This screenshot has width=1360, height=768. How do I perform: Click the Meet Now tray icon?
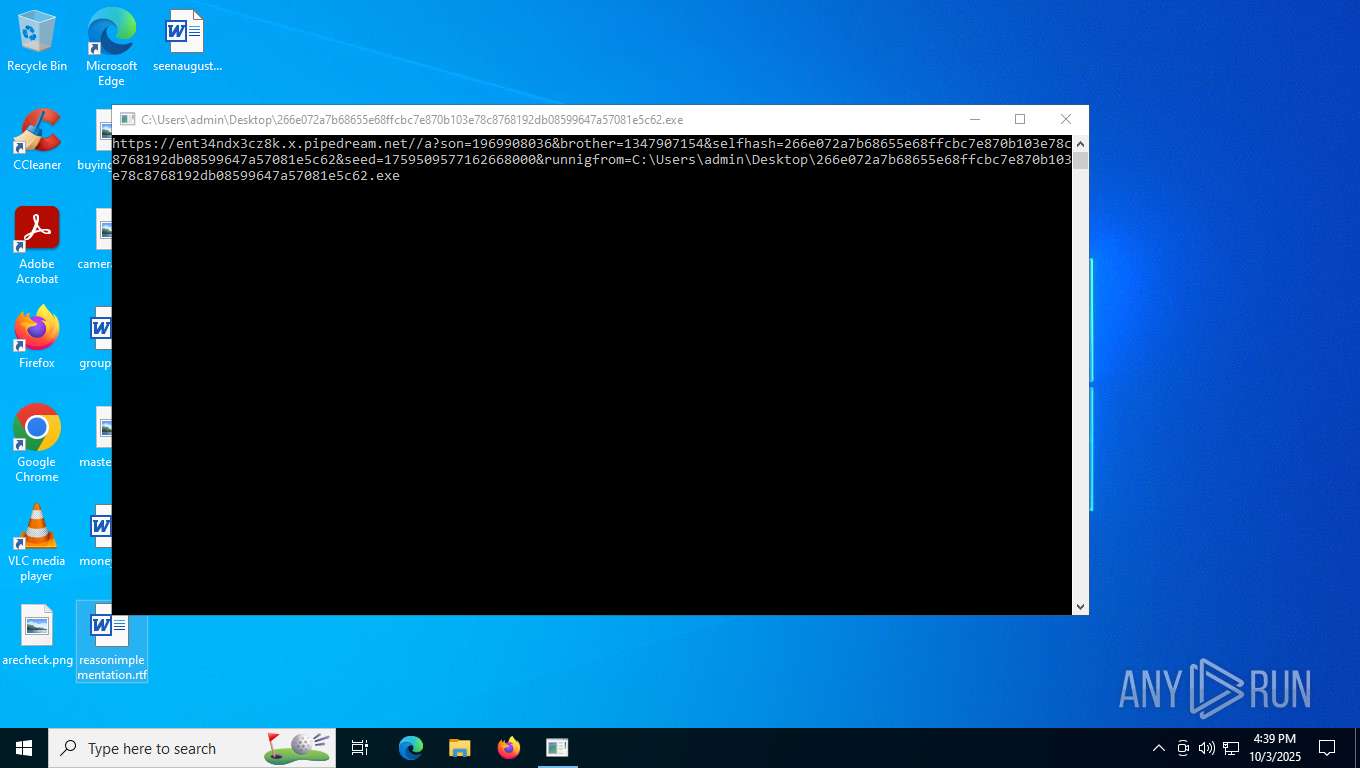[x=1183, y=748]
